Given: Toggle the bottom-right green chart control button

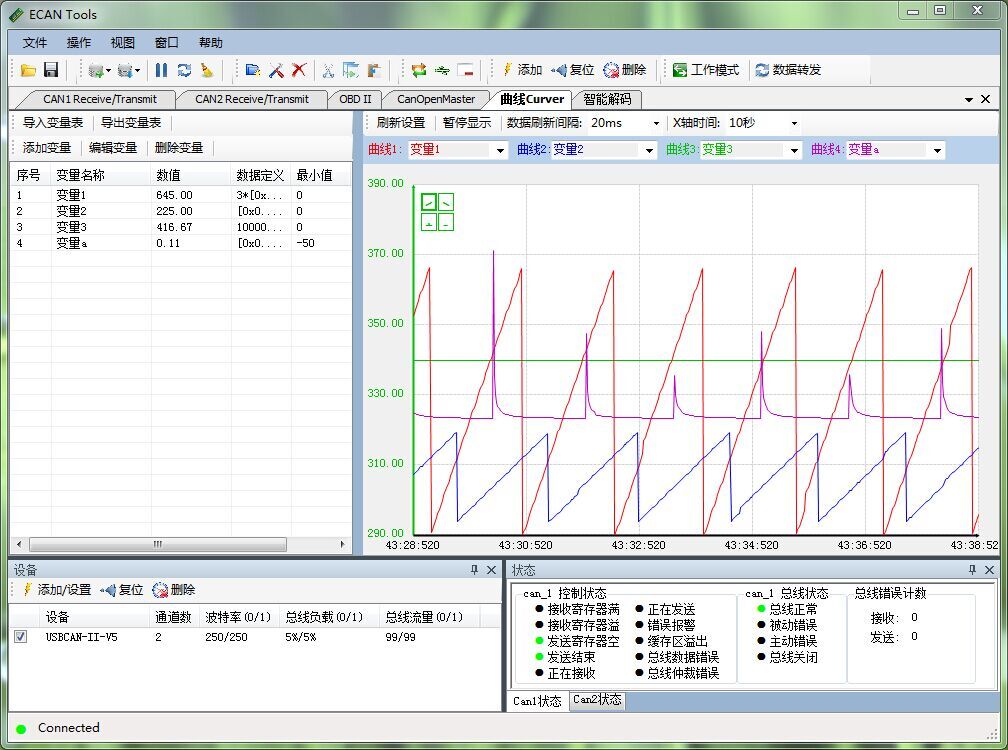Looking at the screenshot, I should tap(446, 222).
